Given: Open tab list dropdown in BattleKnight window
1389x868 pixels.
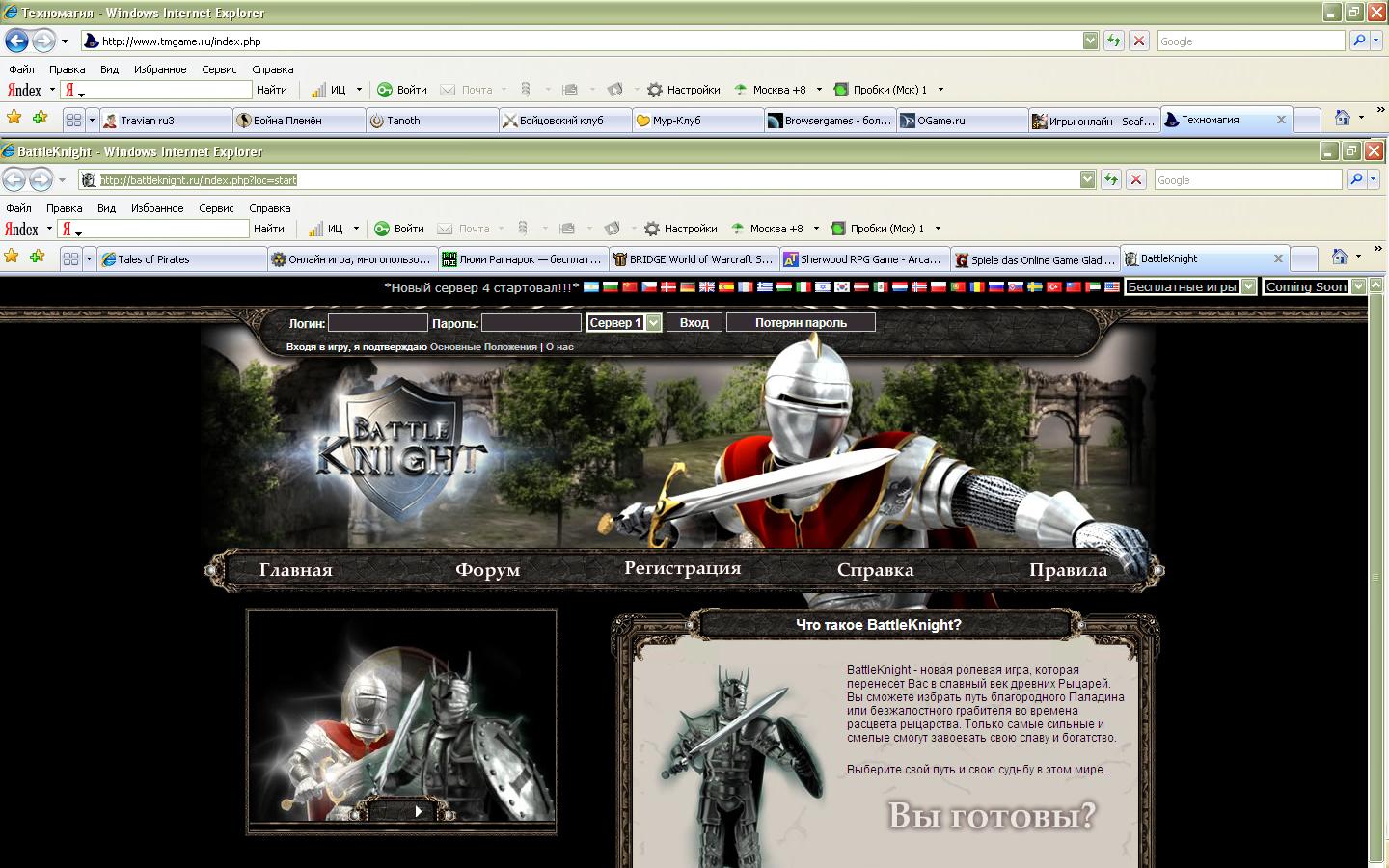Looking at the screenshot, I should pos(90,258).
